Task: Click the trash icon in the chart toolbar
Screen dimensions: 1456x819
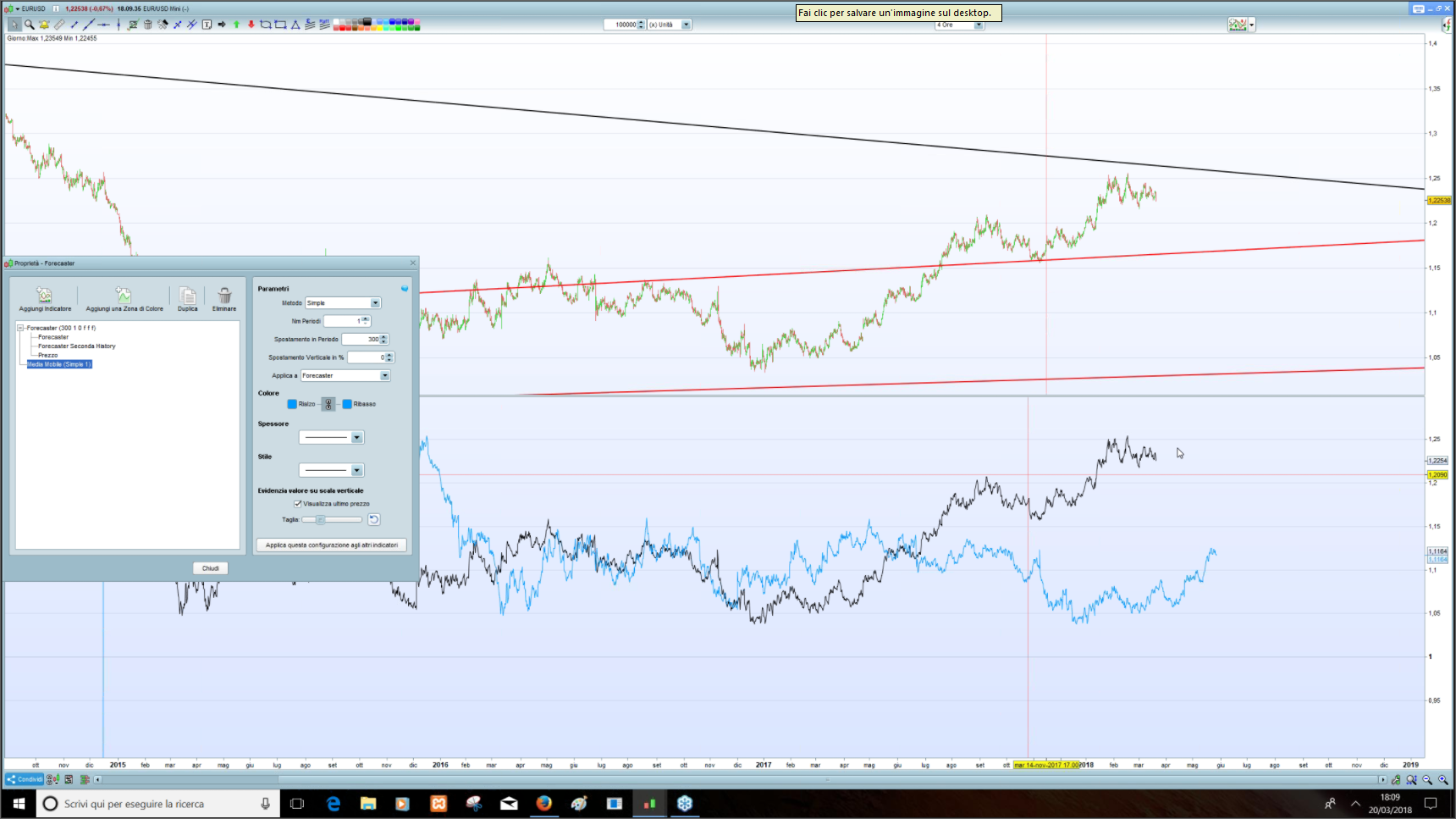Action: coord(148,25)
